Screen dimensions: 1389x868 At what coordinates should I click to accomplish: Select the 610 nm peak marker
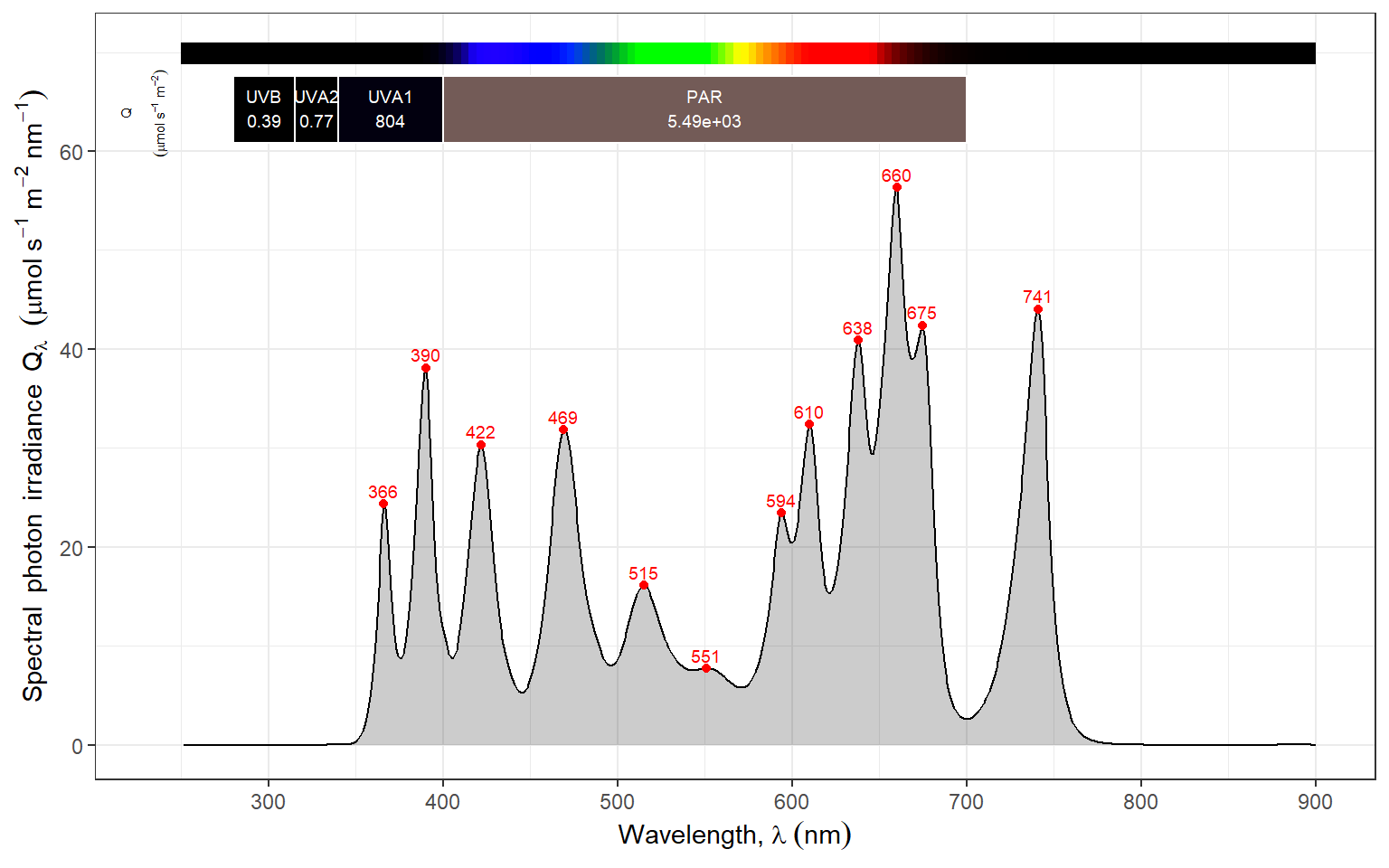coord(808,424)
